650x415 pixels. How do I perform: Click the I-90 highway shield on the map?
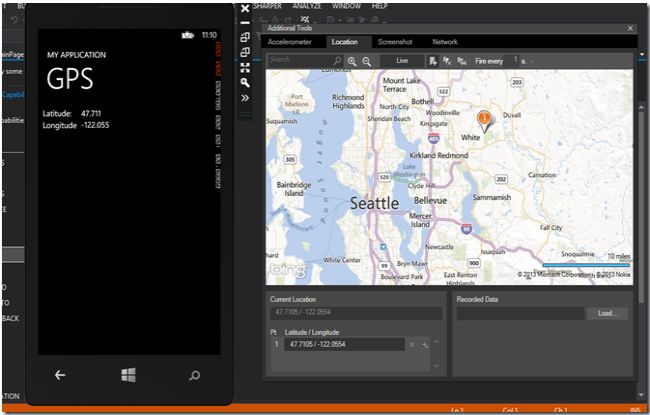click(x=467, y=228)
